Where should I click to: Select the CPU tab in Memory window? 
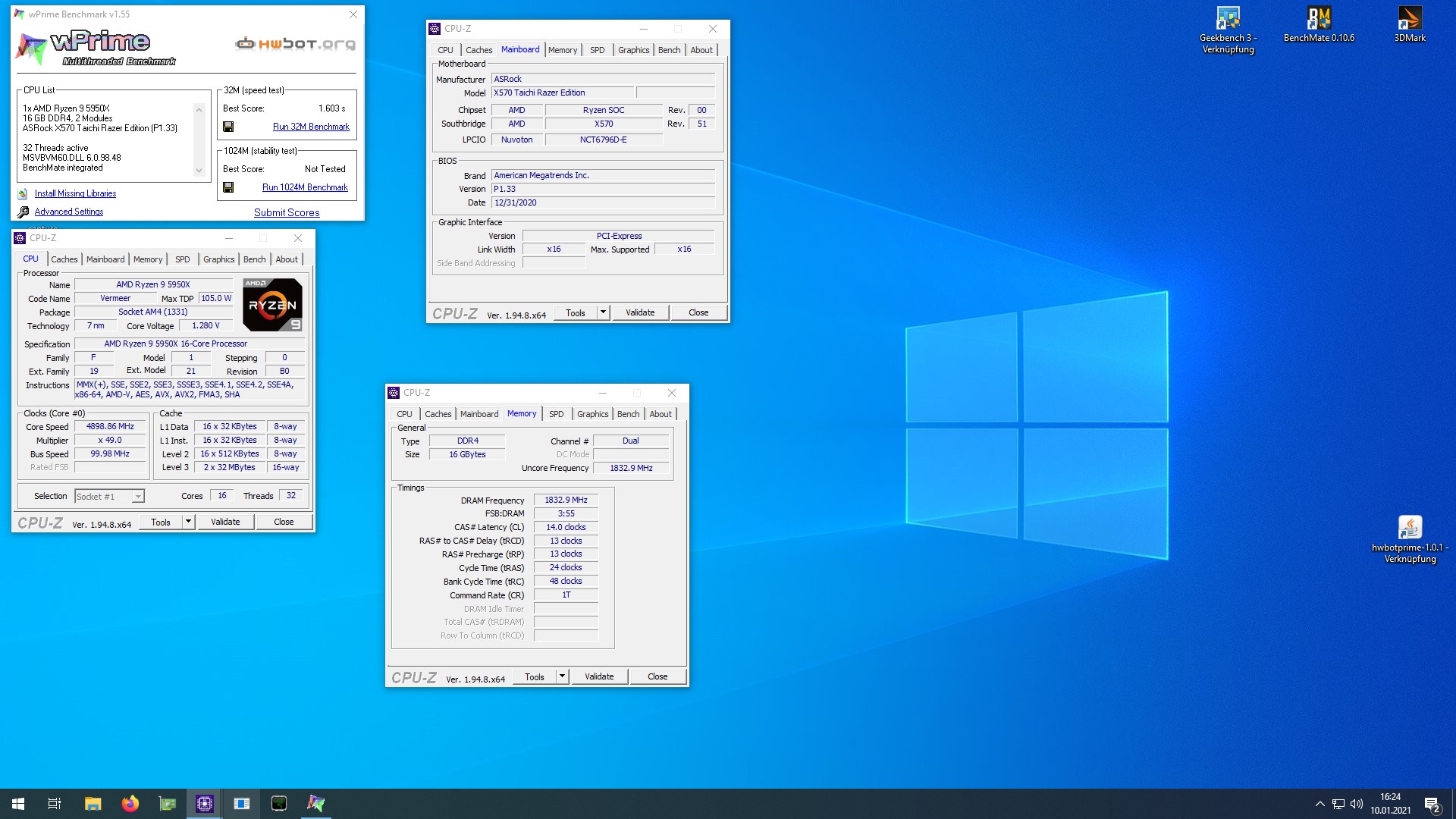point(405,414)
